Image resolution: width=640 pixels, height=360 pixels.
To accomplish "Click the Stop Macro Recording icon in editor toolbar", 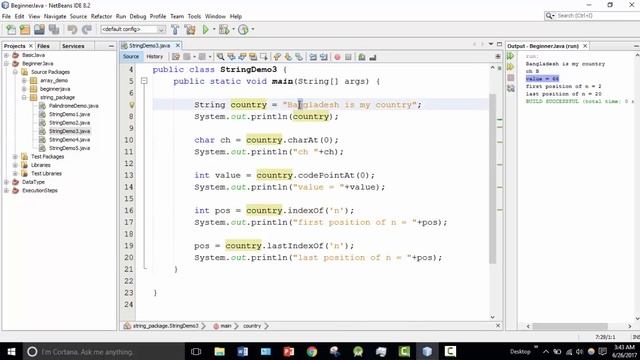I will tap(348, 57).
